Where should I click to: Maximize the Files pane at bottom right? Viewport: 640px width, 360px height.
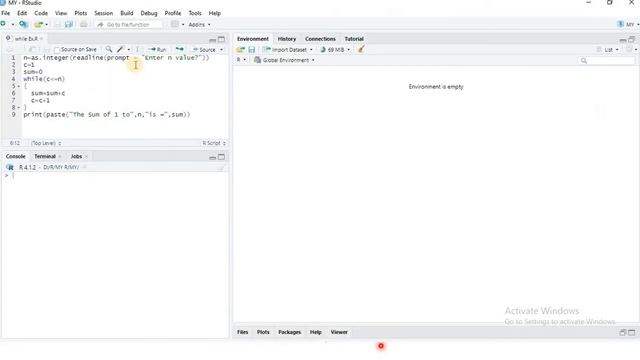pyautogui.click(x=631, y=333)
